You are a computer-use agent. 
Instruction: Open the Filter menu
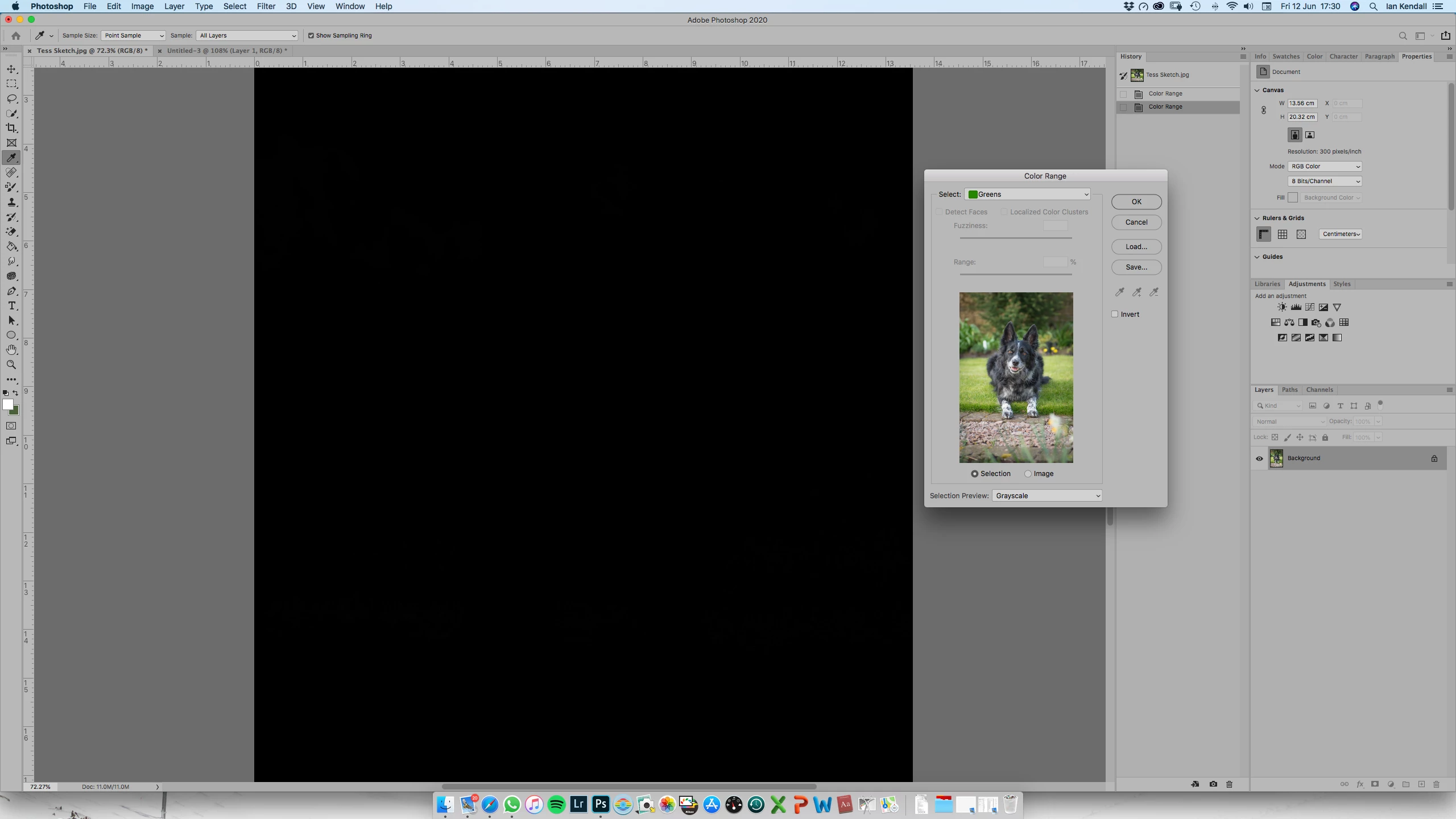pyautogui.click(x=266, y=6)
